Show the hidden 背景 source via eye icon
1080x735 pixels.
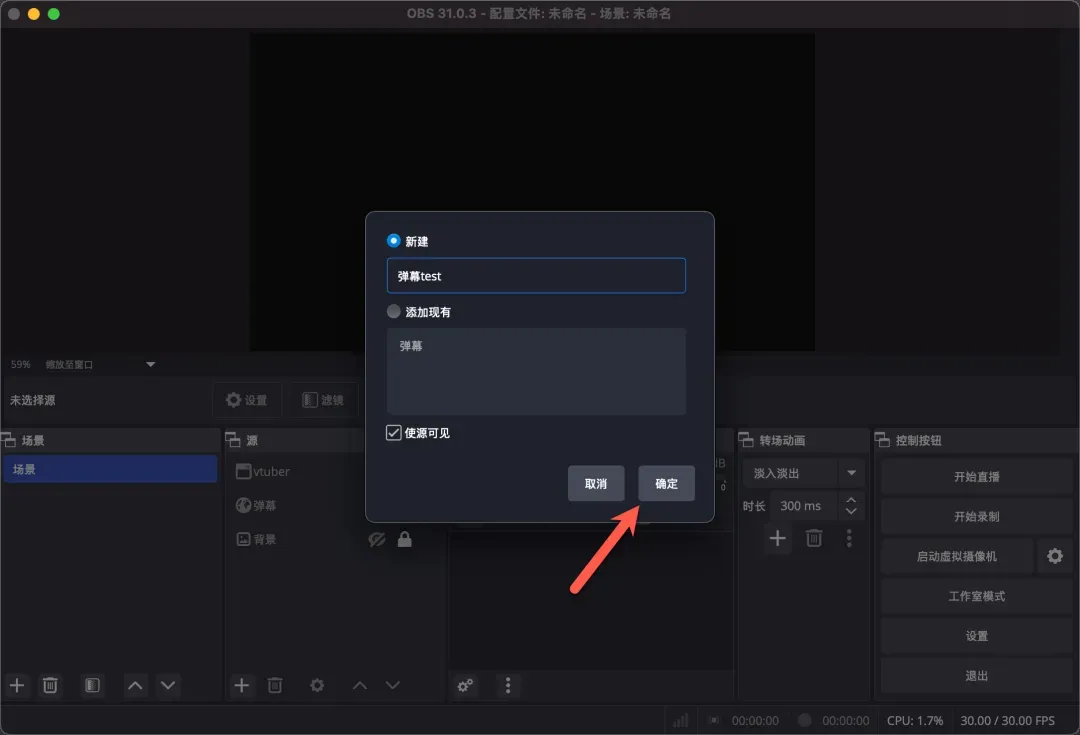coord(376,539)
